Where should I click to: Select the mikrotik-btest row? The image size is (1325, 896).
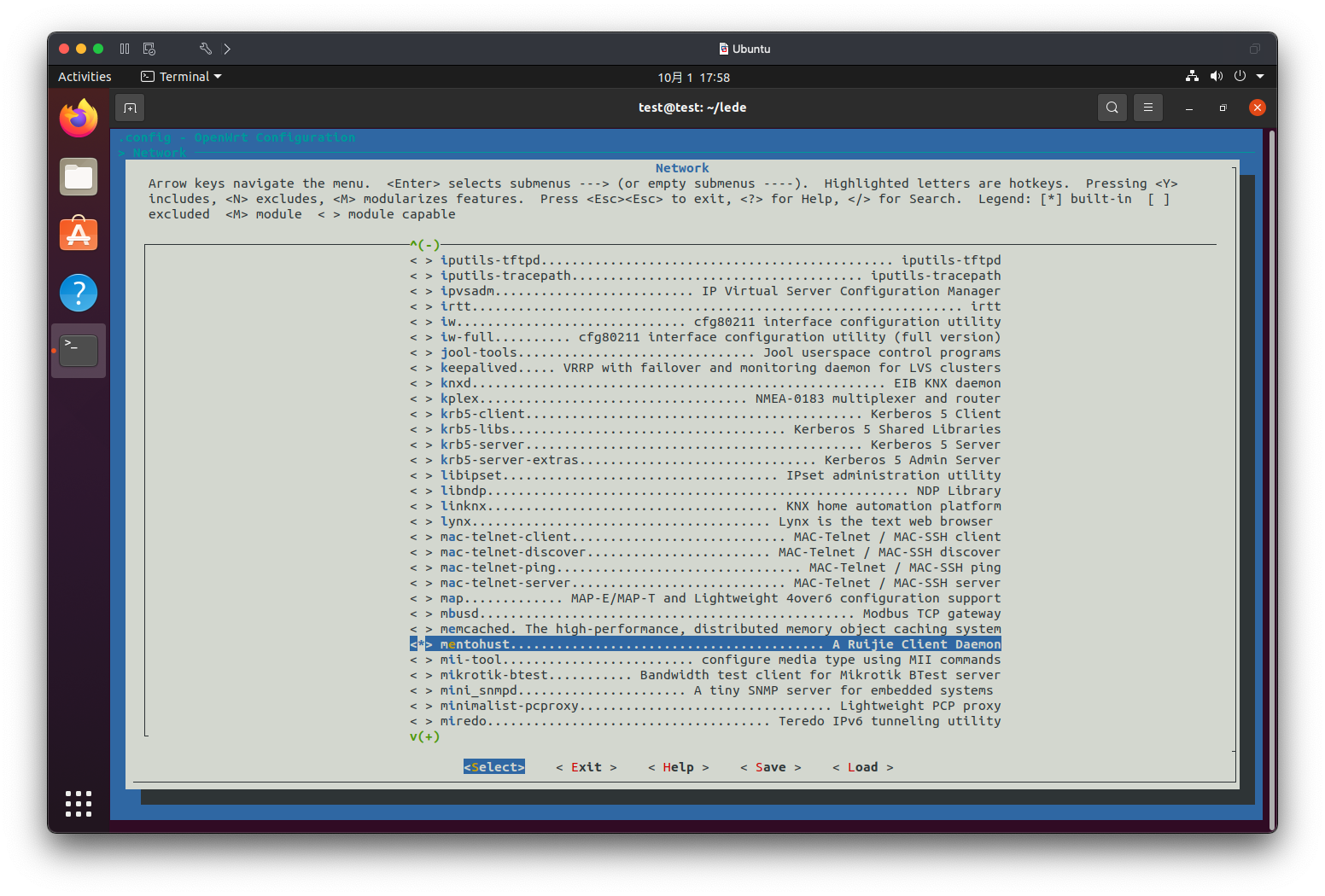click(705, 675)
